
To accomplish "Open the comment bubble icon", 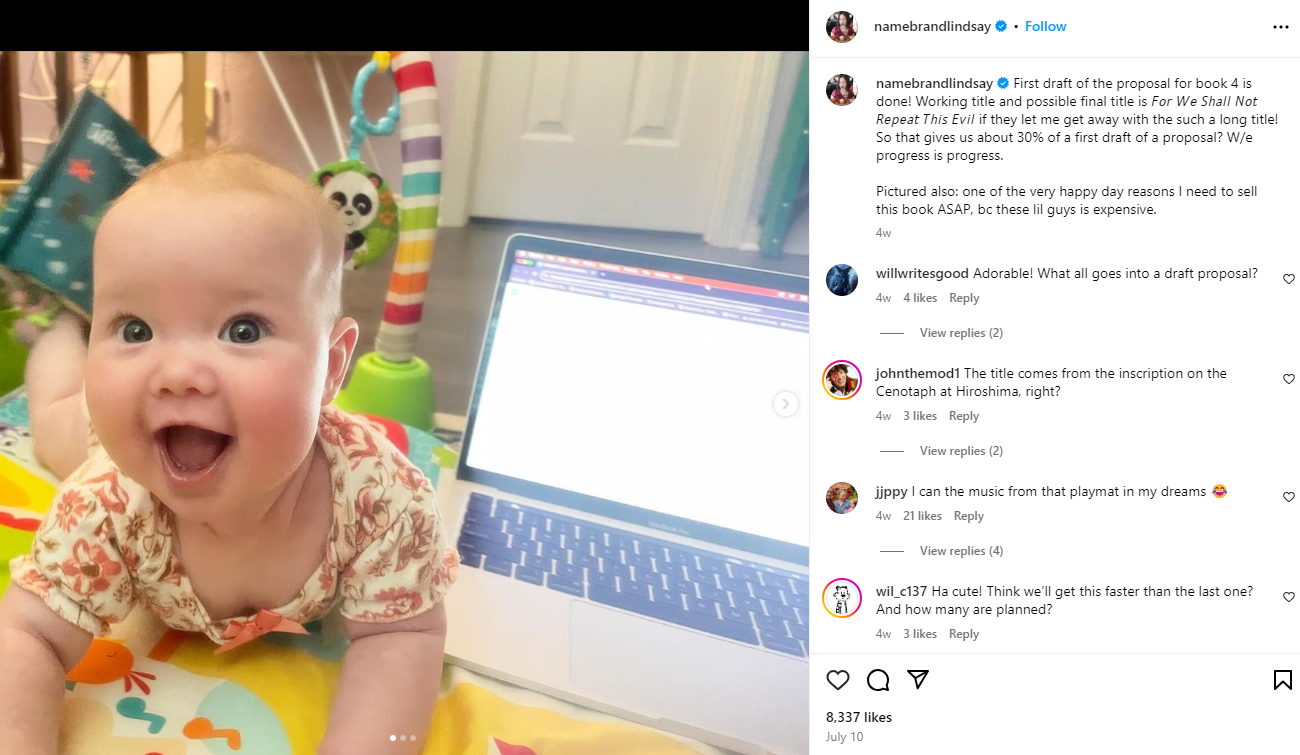I will (878, 680).
